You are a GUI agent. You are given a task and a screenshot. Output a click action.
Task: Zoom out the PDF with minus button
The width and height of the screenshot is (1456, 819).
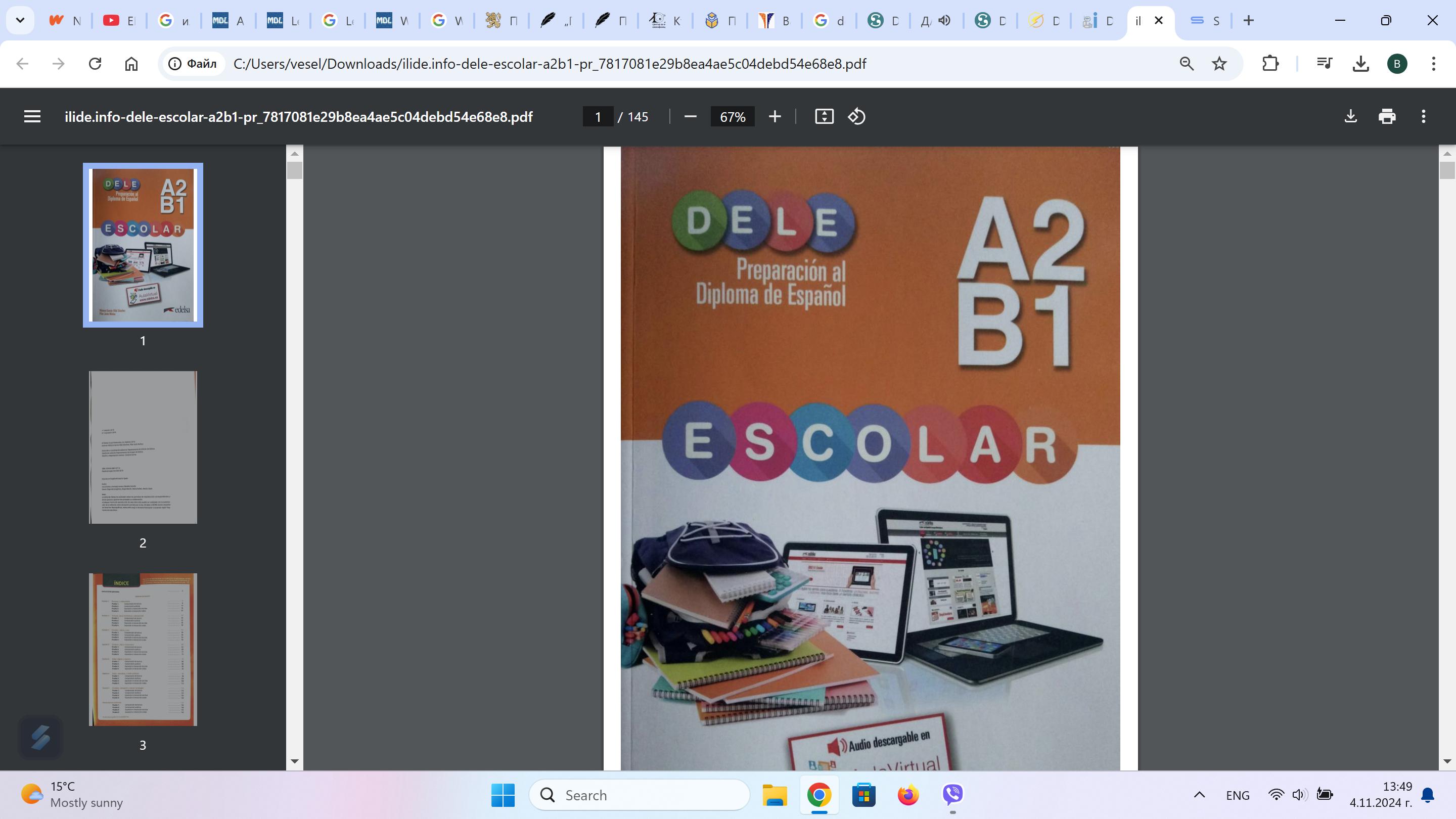690,117
